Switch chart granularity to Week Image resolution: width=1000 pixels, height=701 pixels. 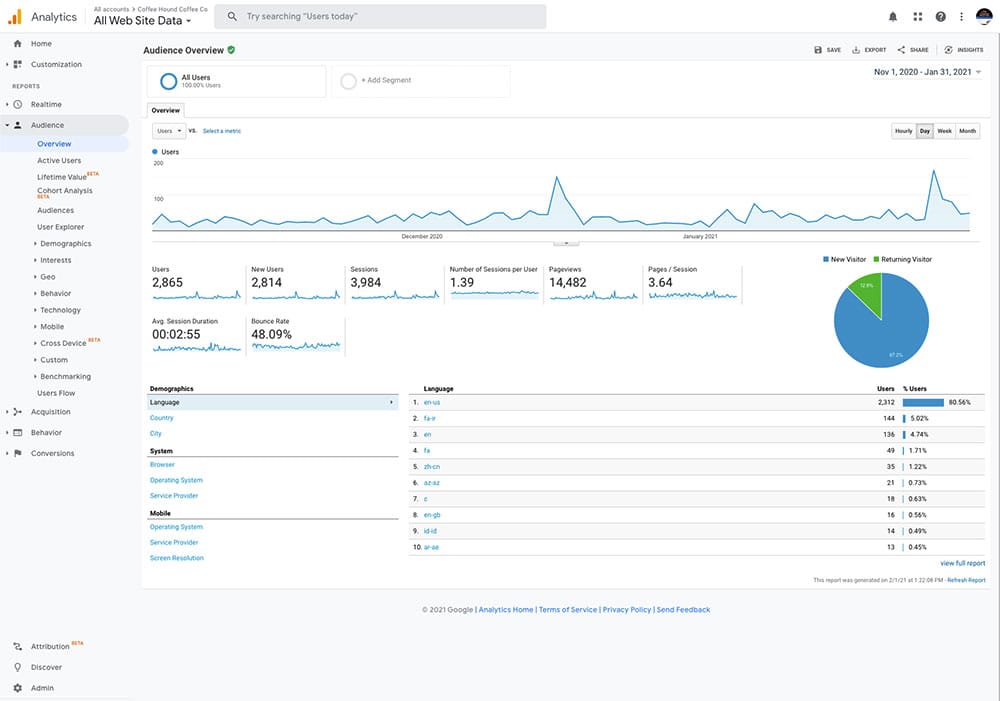[944, 131]
